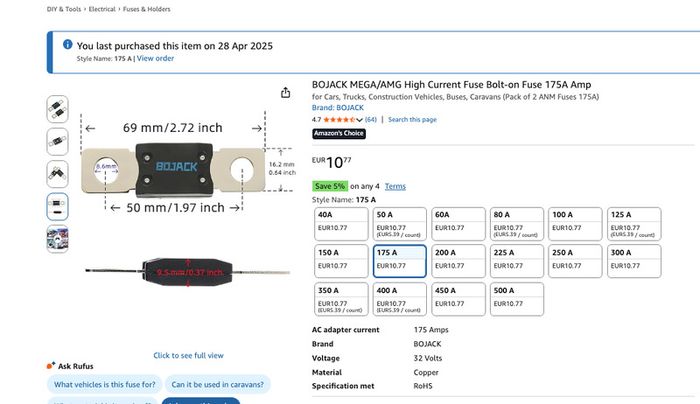
Task: Click the EUR 10.77 price
Action: pos(332,162)
